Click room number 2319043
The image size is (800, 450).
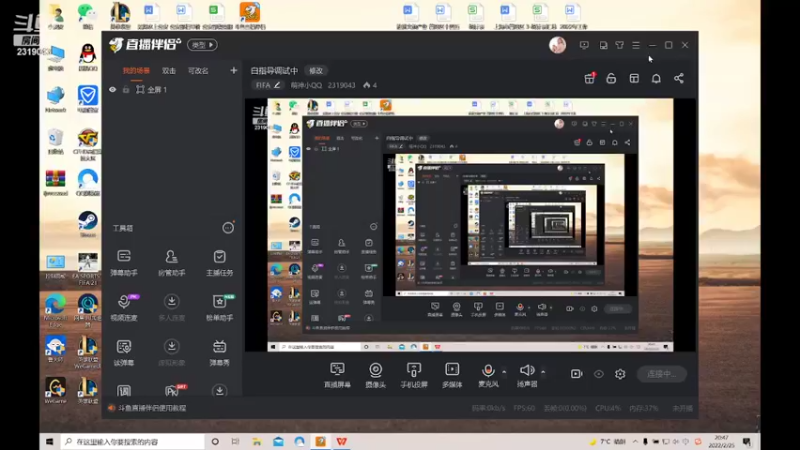click(x=341, y=85)
